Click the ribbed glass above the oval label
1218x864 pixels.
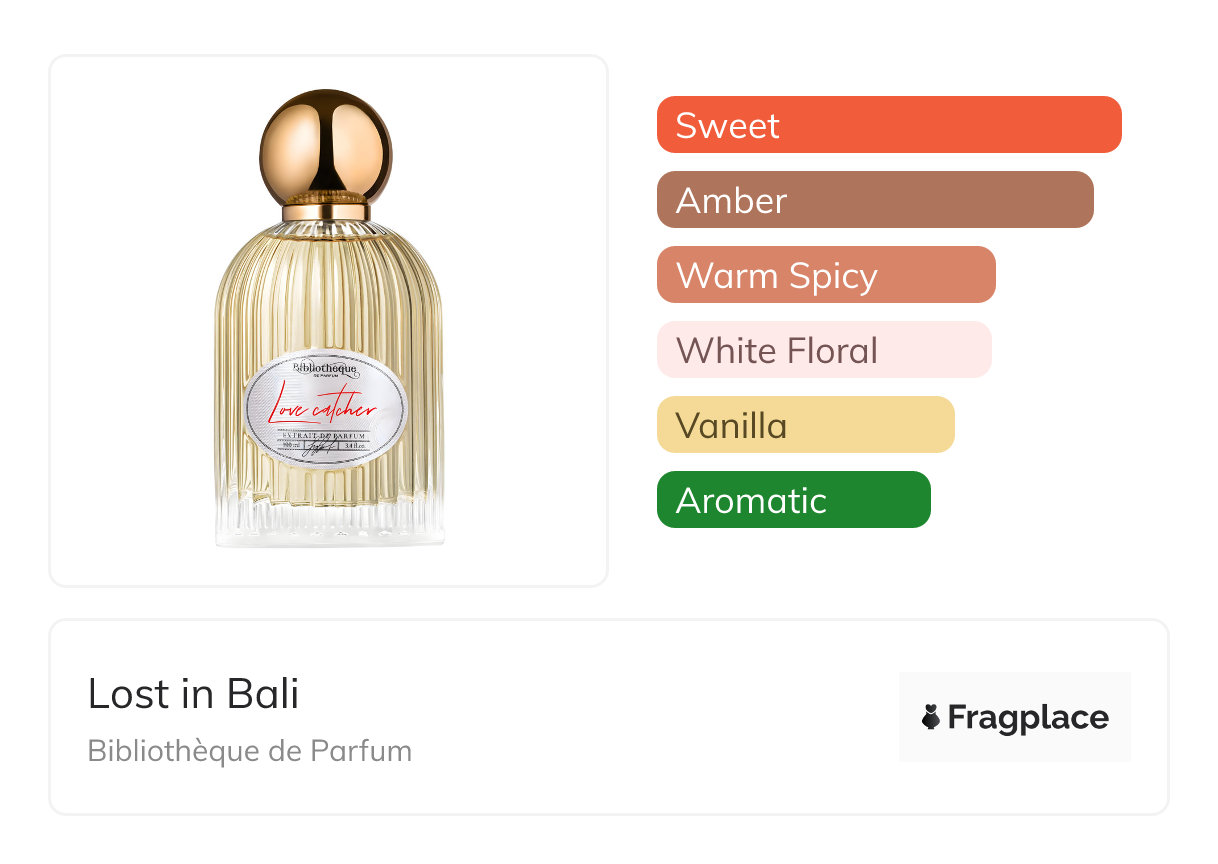329,290
